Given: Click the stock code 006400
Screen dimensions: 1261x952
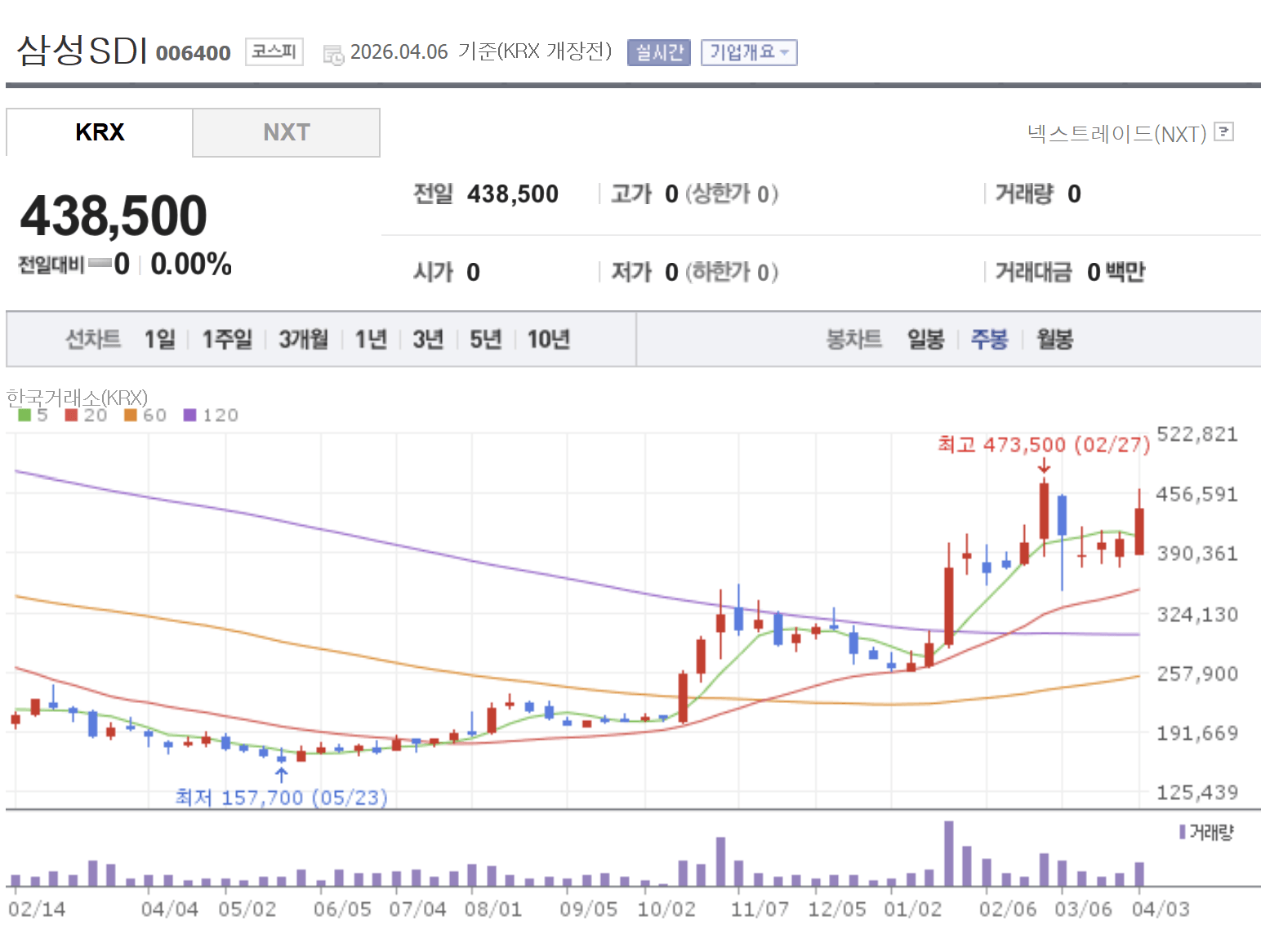Looking at the screenshot, I should [x=194, y=53].
